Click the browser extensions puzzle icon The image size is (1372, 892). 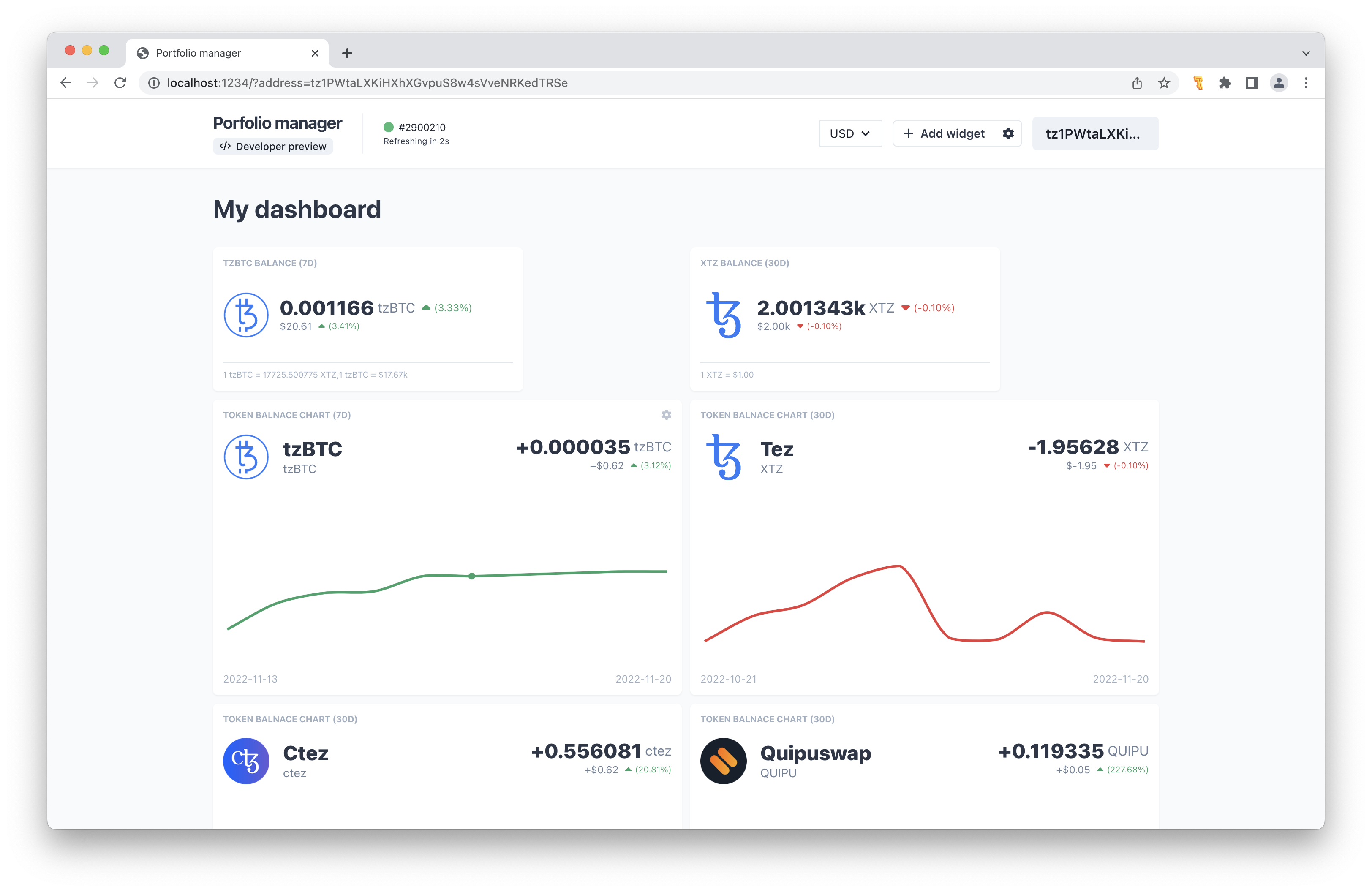click(1225, 83)
